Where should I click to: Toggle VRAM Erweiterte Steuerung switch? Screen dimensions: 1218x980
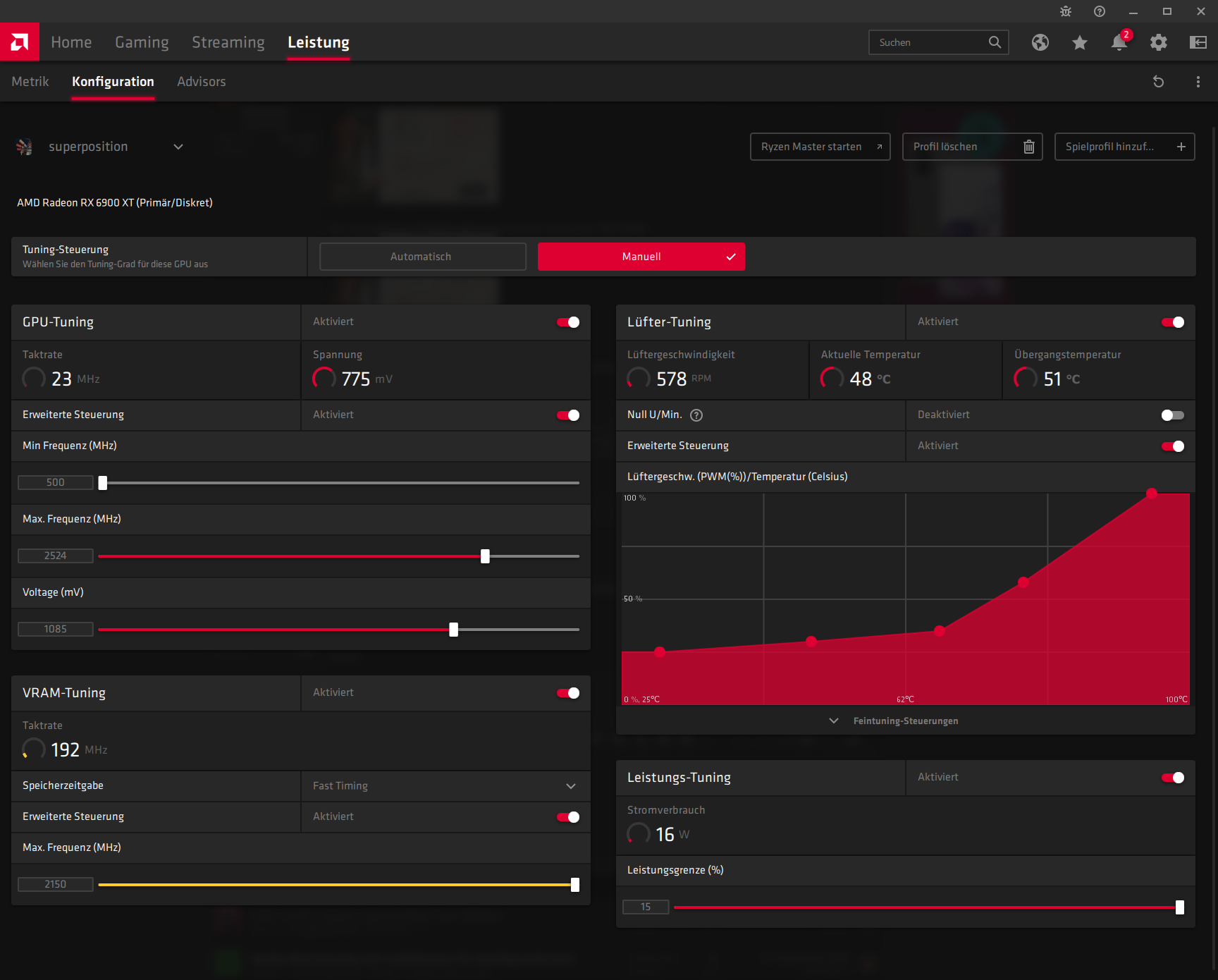point(568,817)
